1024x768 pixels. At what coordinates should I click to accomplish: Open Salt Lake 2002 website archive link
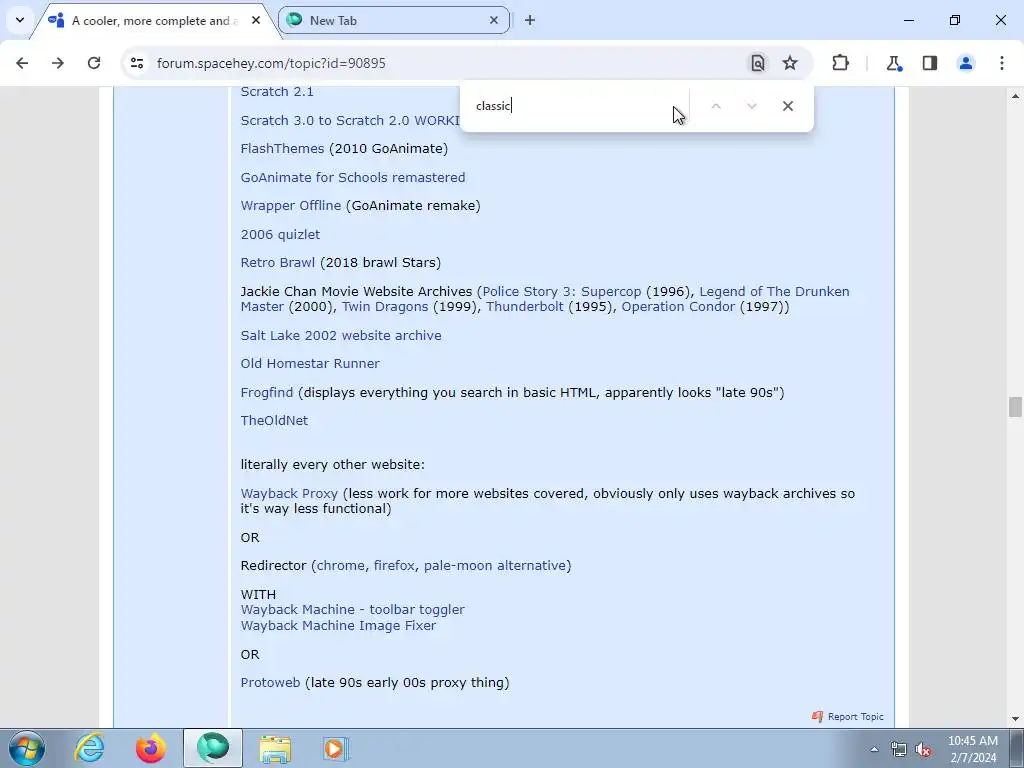point(341,336)
